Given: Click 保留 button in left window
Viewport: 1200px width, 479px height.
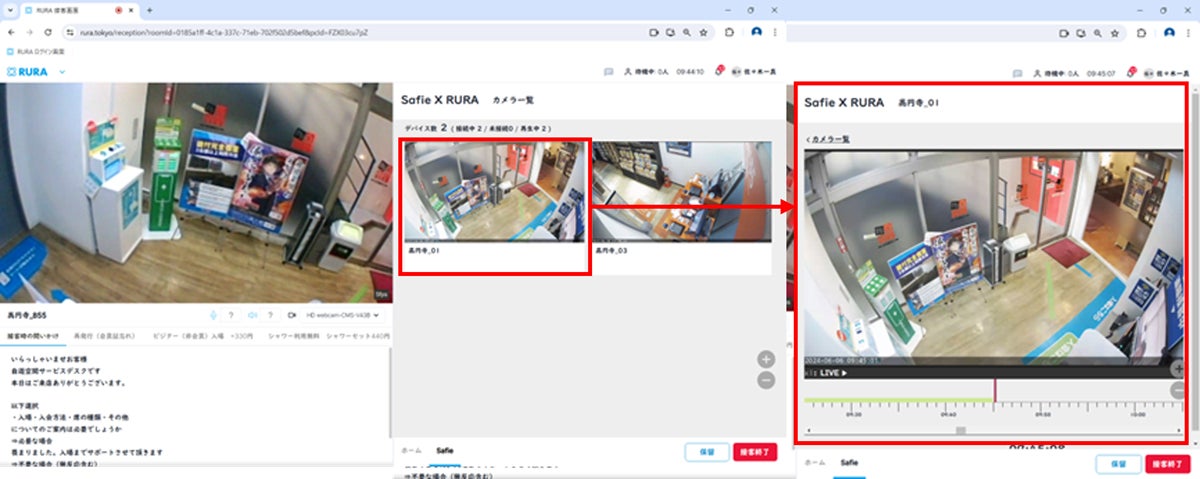Looking at the screenshot, I should click(x=707, y=452).
